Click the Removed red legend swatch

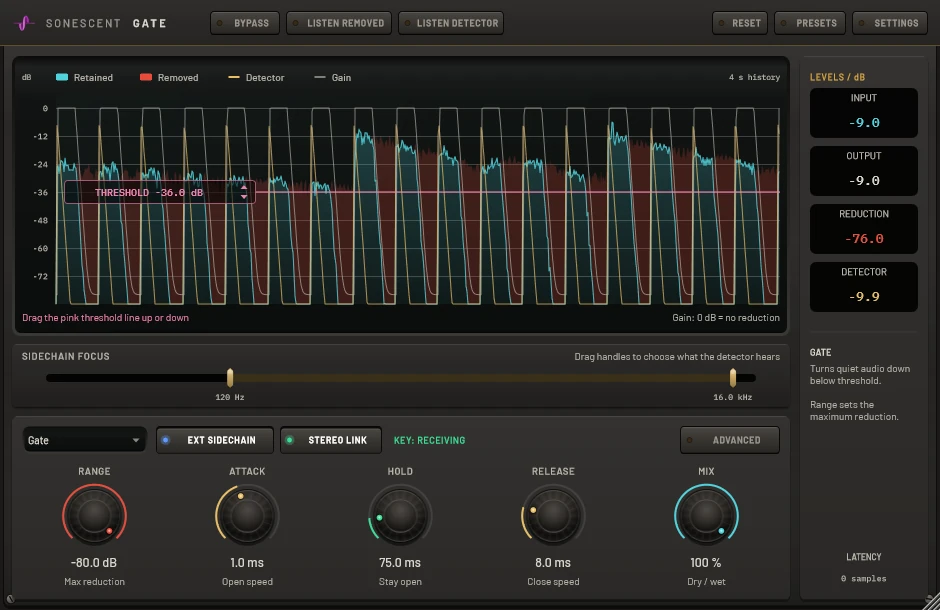(146, 77)
